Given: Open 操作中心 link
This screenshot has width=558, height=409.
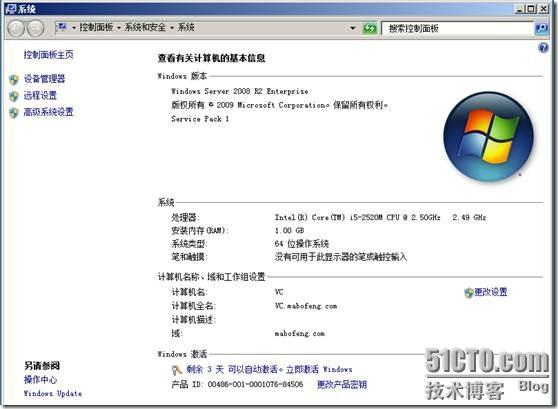Looking at the screenshot, I should 40,380.
